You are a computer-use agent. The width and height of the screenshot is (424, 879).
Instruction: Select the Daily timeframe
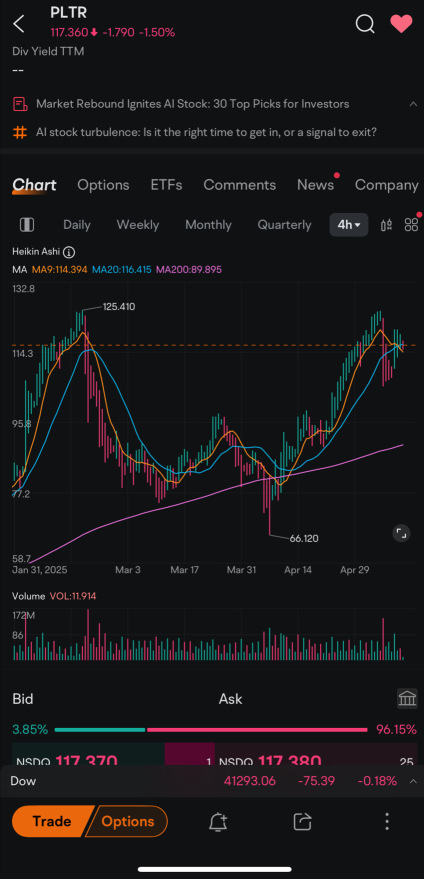click(x=77, y=225)
